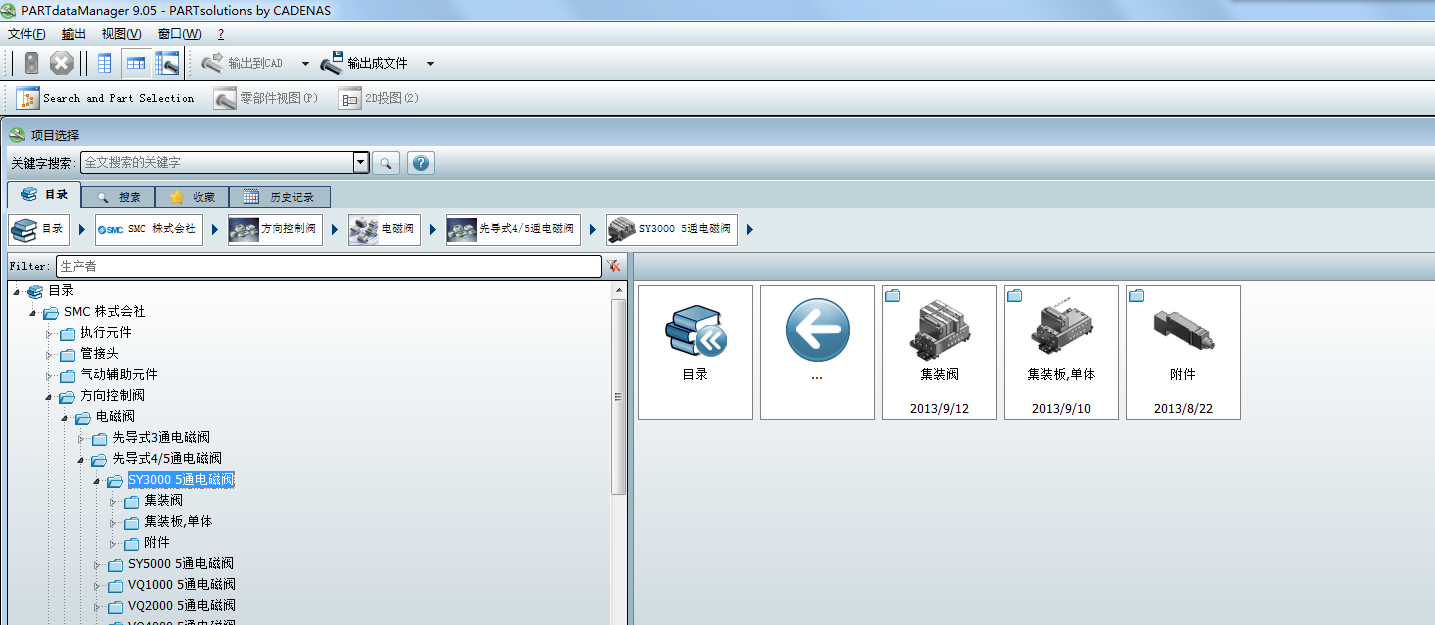Open arrow after the 电磁阀 breadcrumb
The width and height of the screenshot is (1435, 625).
coord(433,230)
